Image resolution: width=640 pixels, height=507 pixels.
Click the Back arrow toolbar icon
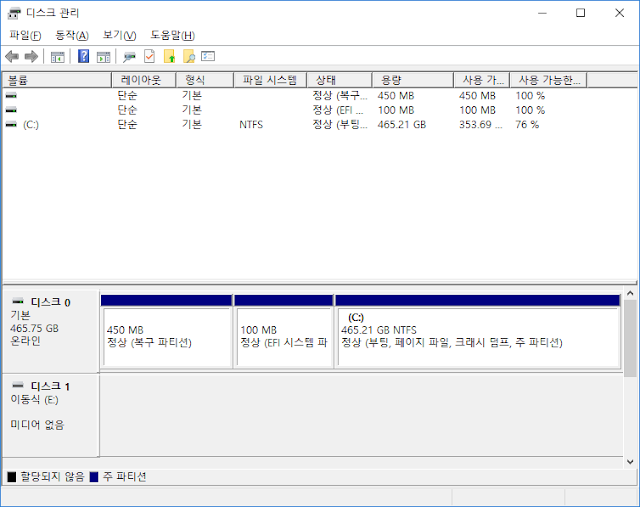12,56
